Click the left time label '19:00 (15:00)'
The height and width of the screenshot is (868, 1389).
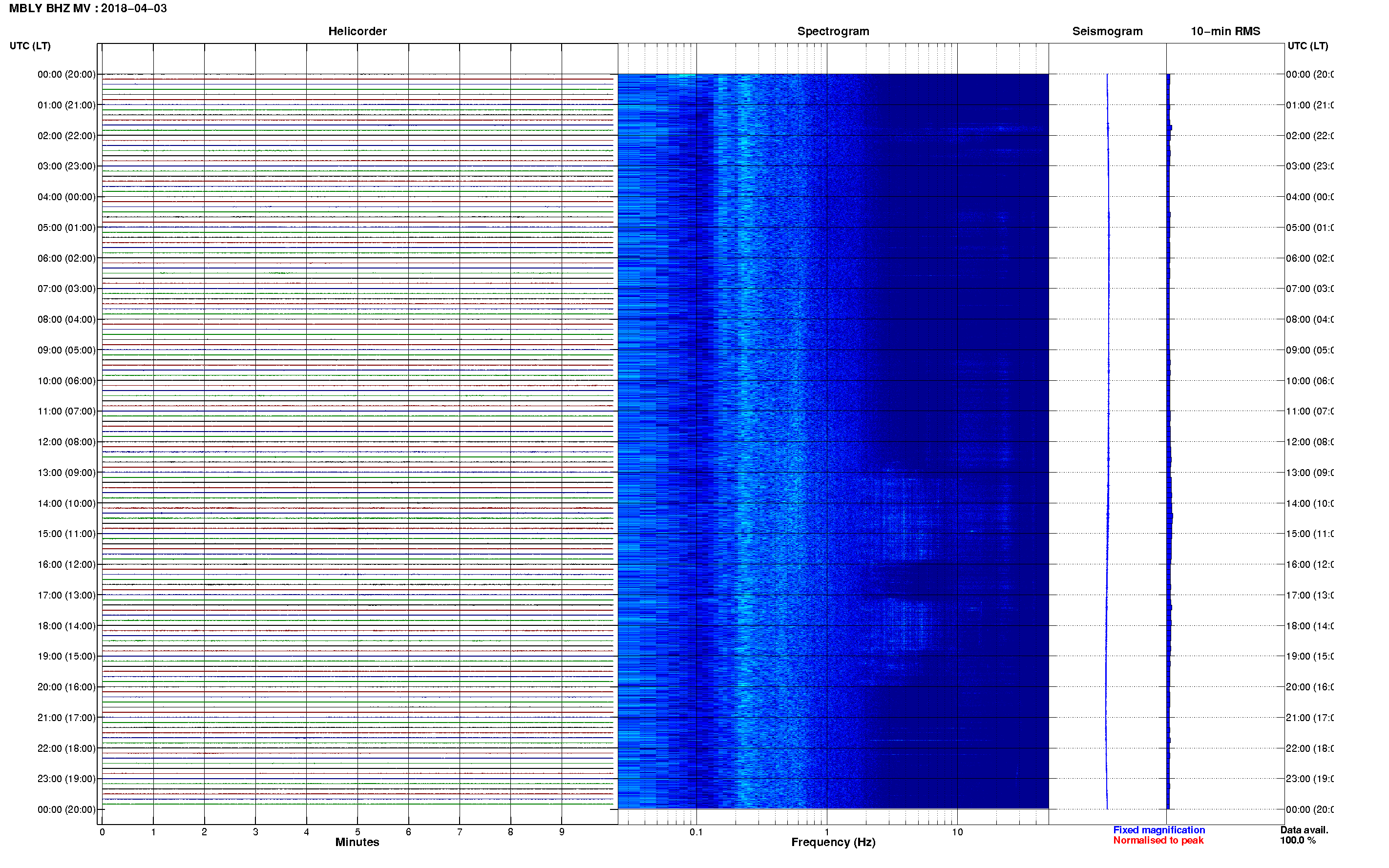[66, 657]
